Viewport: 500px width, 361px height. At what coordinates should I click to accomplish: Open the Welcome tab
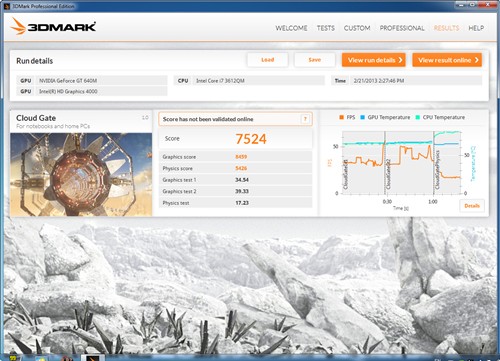pos(291,28)
